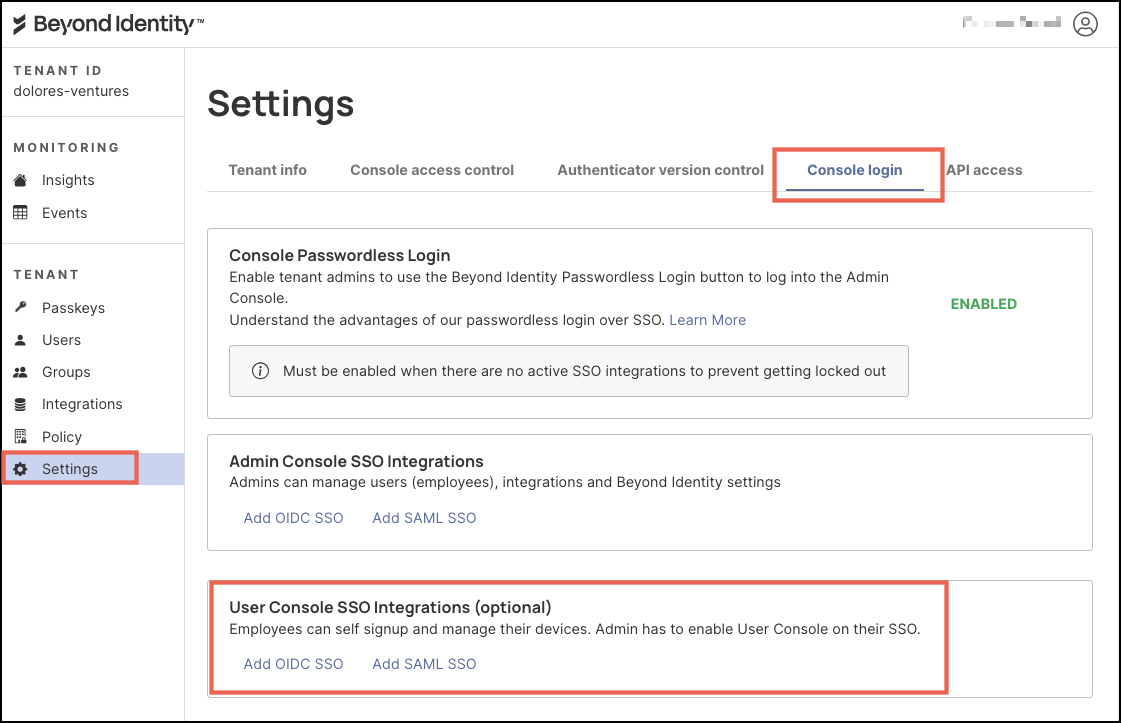Add OIDC SSO for Admin Console
The image size is (1121, 723).
click(x=294, y=518)
